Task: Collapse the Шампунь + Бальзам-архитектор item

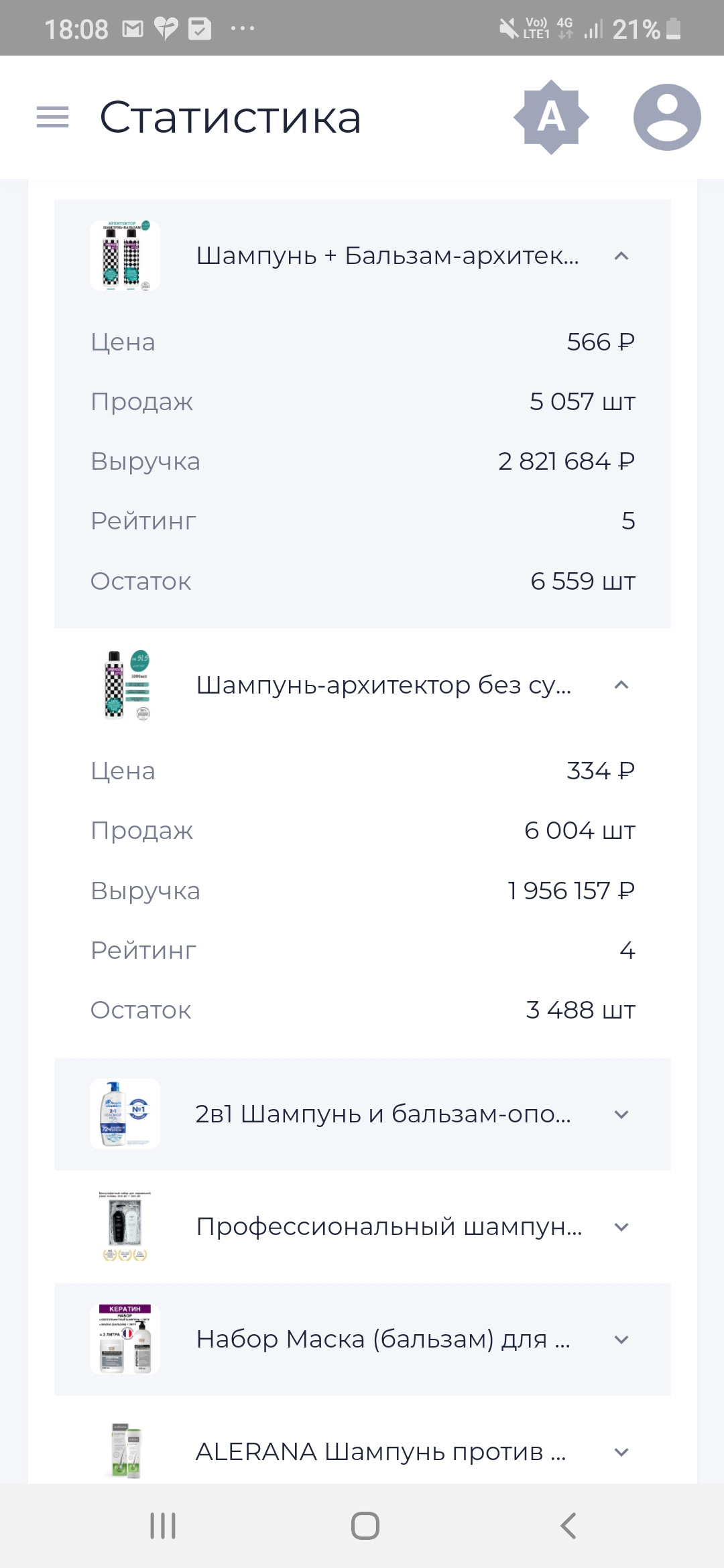Action: tap(621, 256)
